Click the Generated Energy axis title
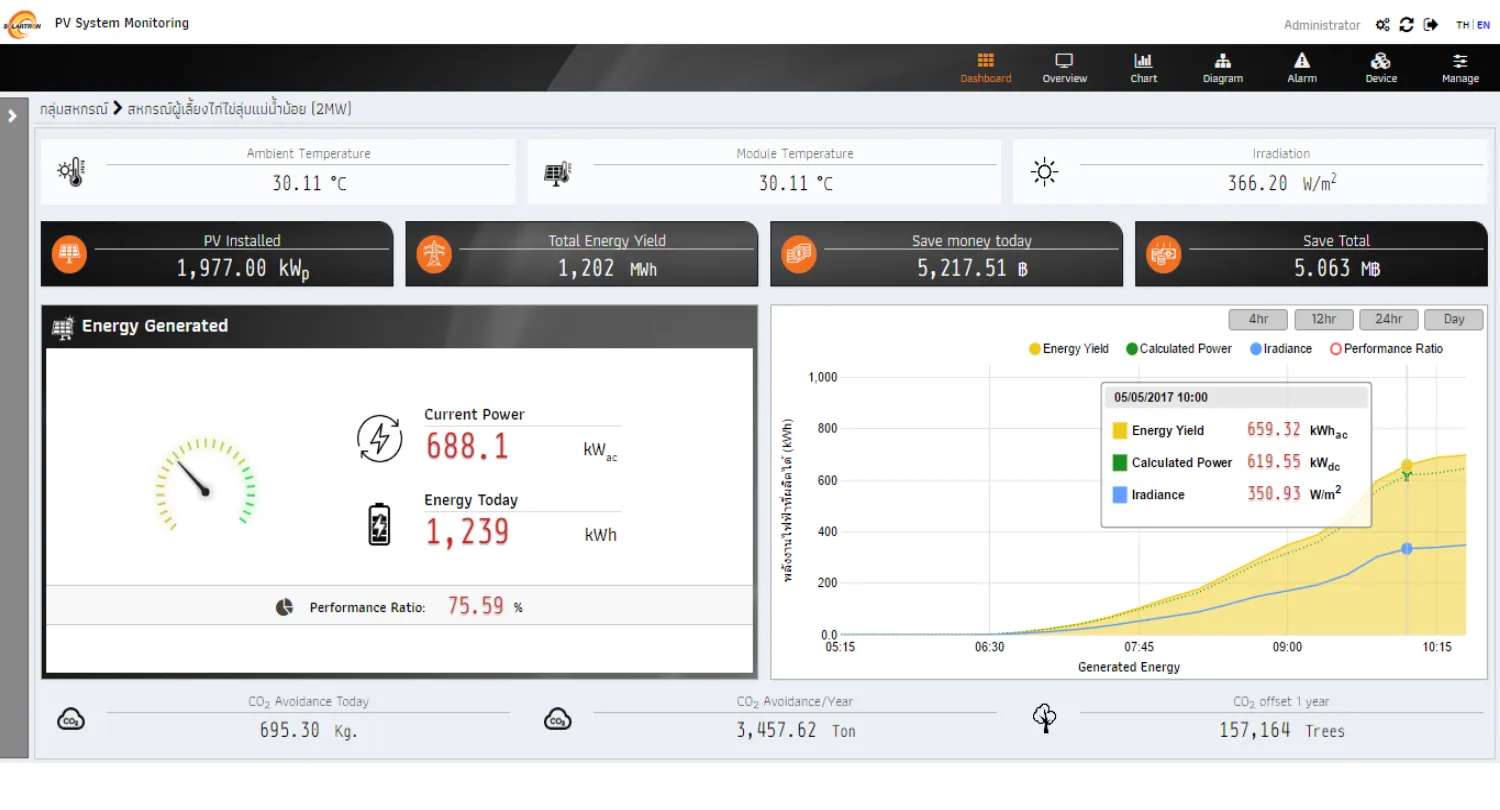This screenshot has height=810, width=1500. pyautogui.click(x=1129, y=667)
